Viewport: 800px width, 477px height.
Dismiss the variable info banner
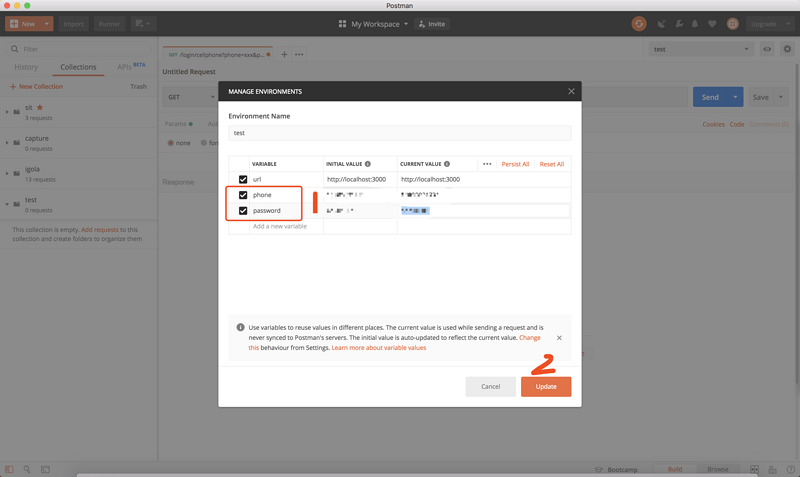click(559, 338)
